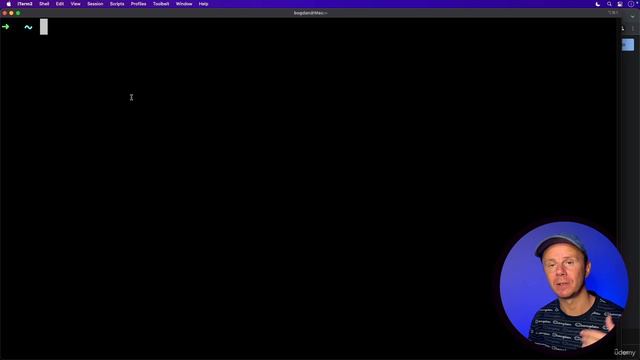Image resolution: width=640 pixels, height=360 pixels.
Task: Open the Session menu
Action: [95, 4]
